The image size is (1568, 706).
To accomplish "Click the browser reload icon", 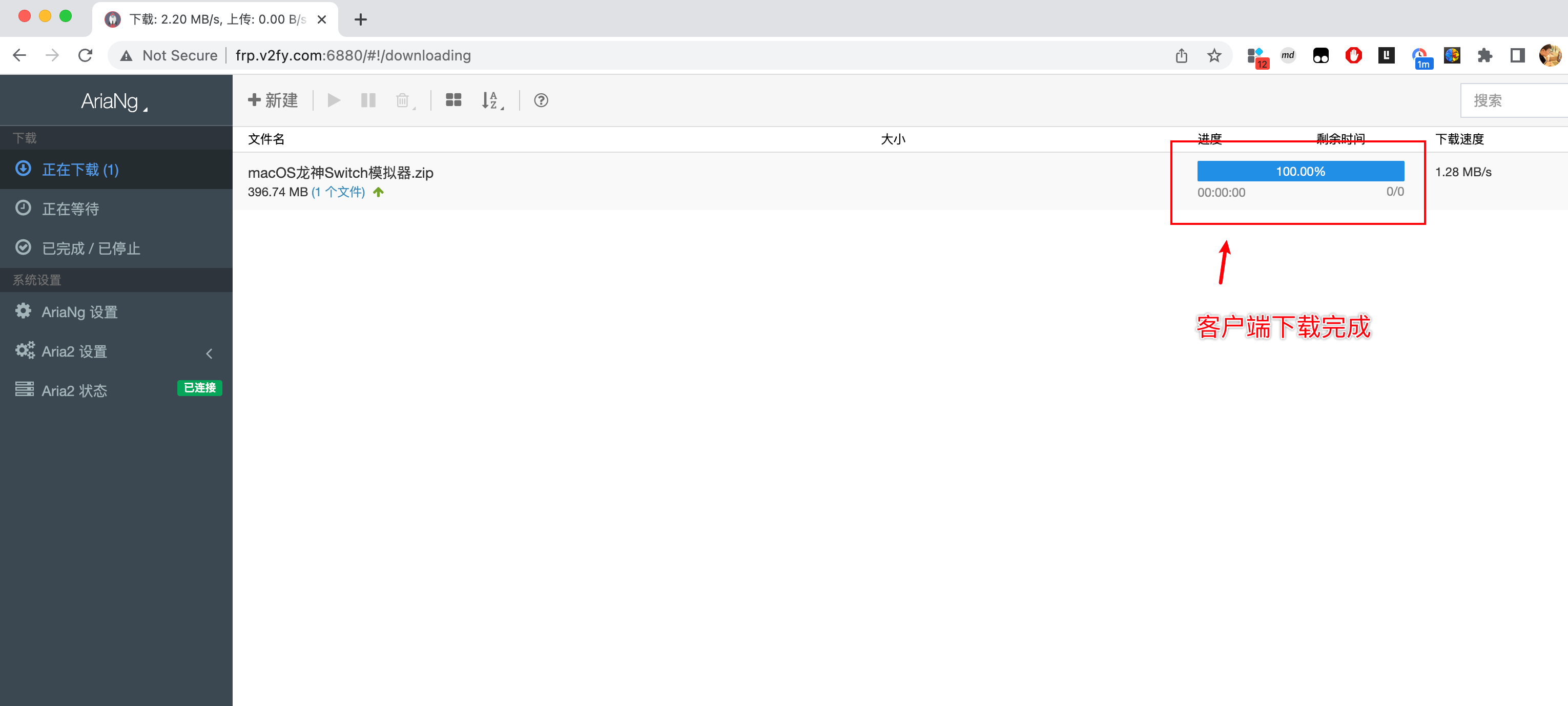I will coord(85,55).
